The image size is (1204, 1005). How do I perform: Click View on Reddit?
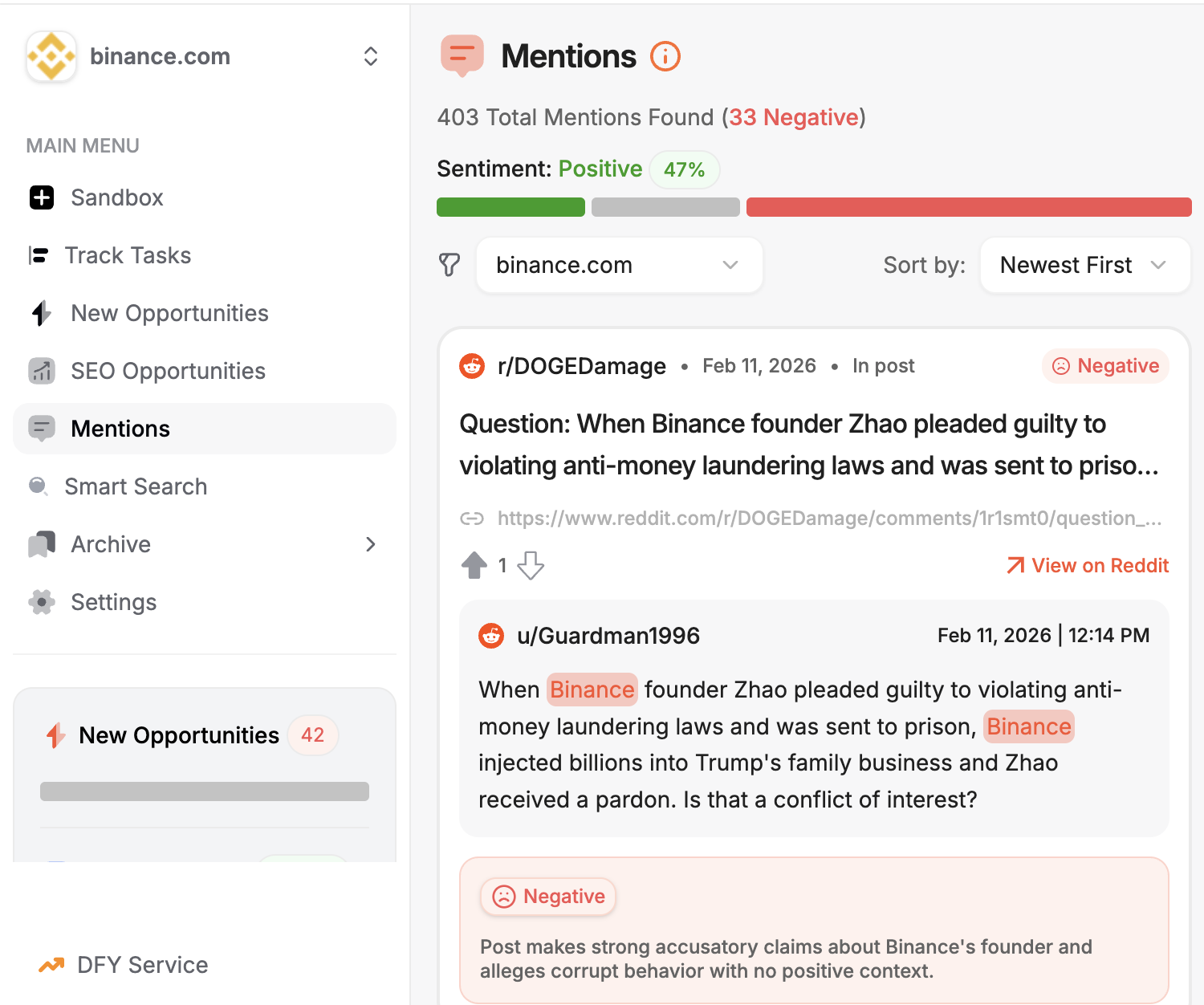(x=1088, y=566)
